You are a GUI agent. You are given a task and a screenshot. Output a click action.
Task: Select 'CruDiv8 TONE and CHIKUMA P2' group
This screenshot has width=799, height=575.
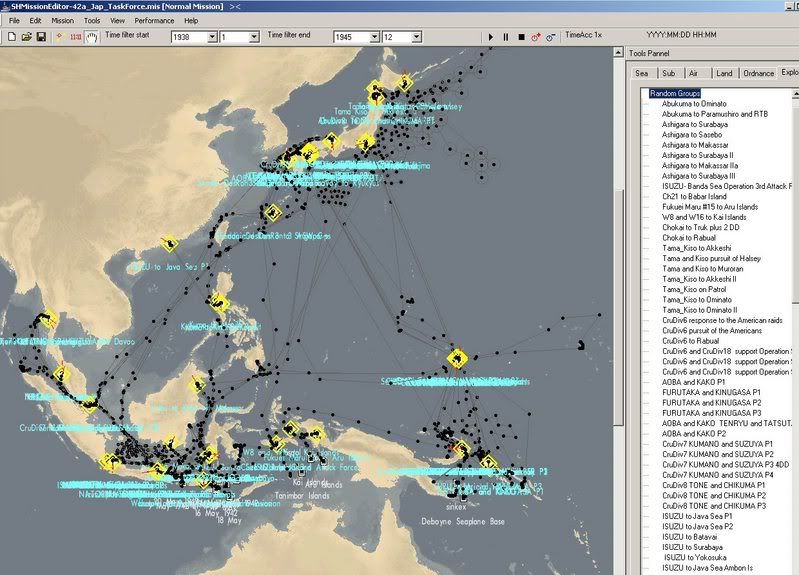[x=714, y=495]
